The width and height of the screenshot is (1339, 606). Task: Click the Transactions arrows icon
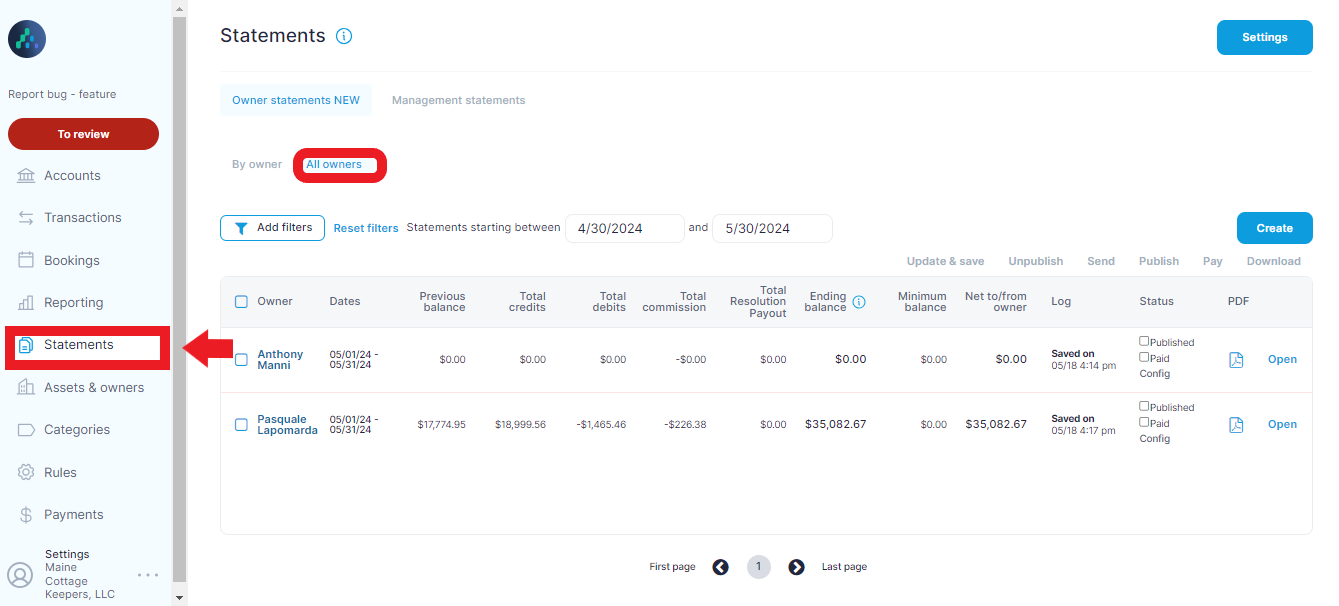click(26, 217)
